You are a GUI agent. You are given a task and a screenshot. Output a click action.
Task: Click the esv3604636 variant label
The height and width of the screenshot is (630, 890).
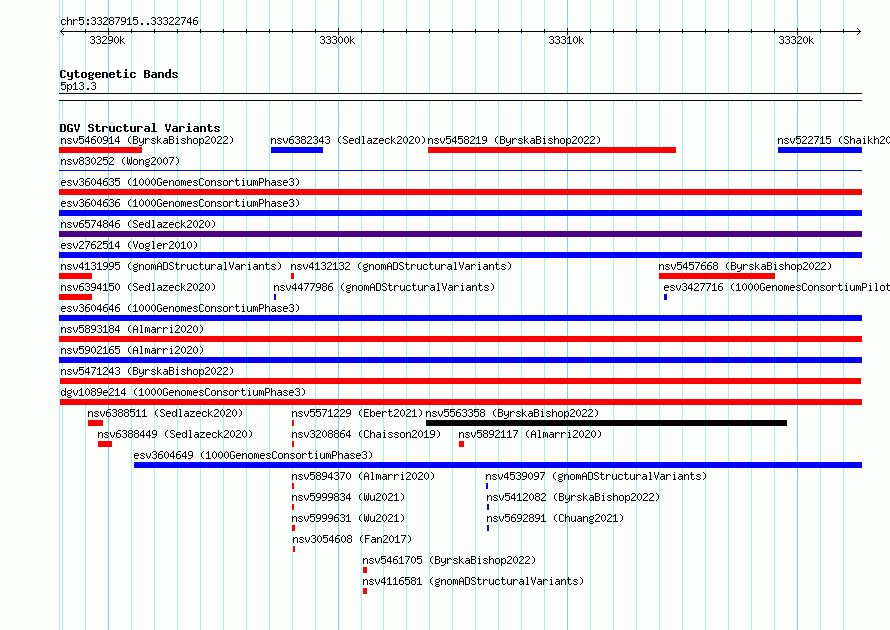(180, 203)
